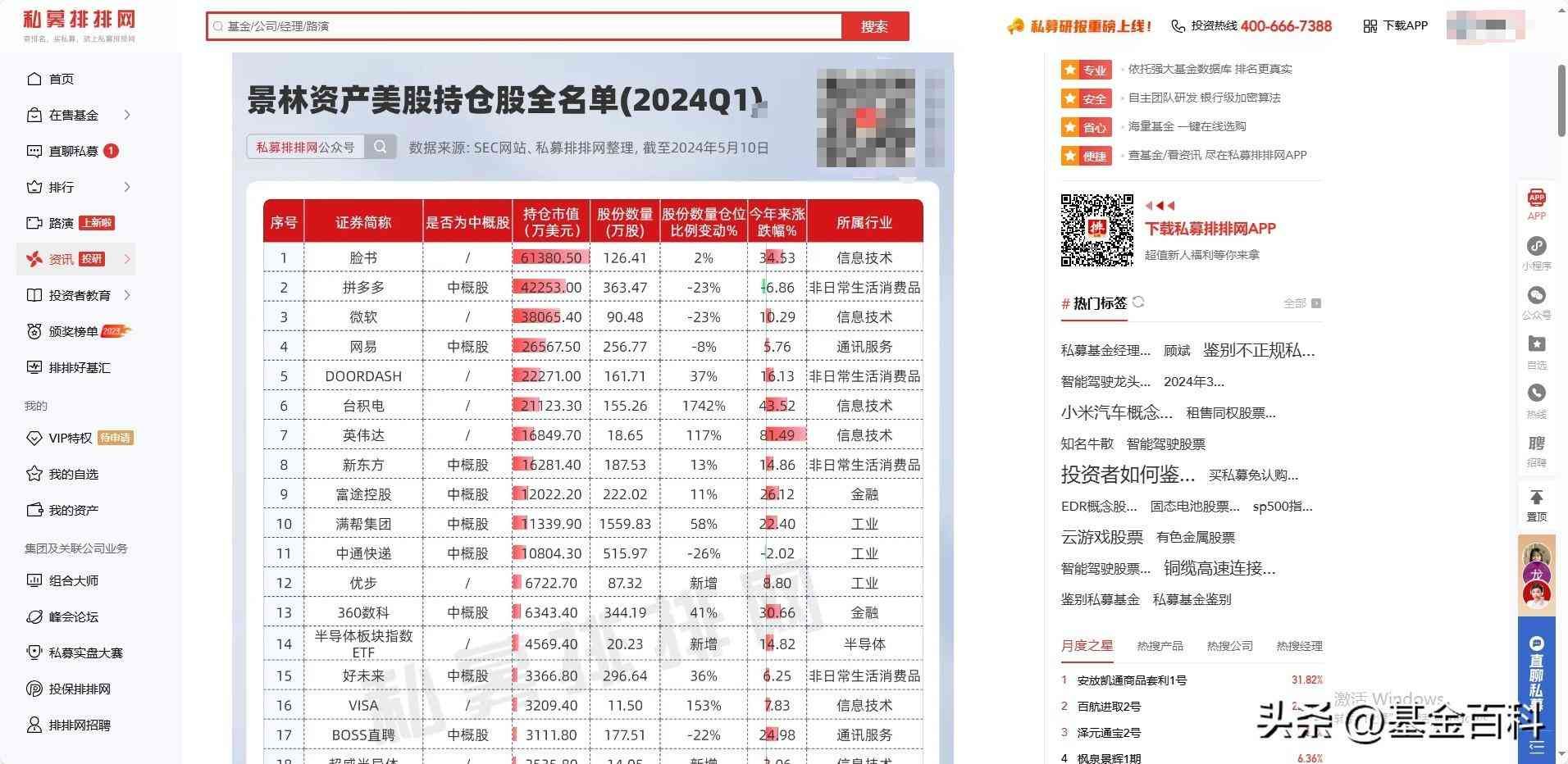Refresh the 热门标签 list with refresh icon

click(1138, 302)
